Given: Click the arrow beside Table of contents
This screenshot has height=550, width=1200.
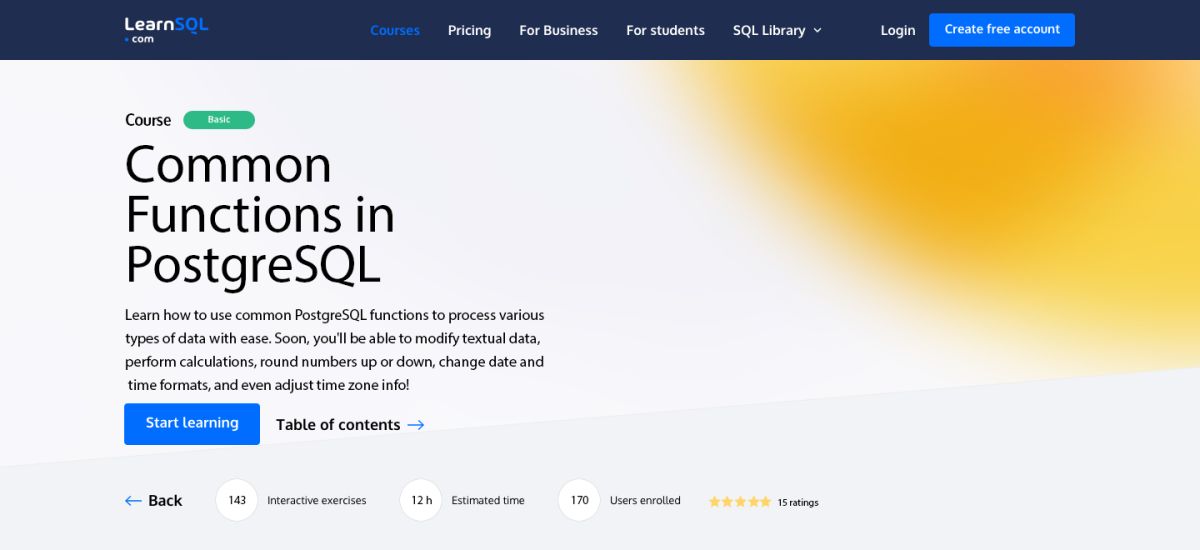Looking at the screenshot, I should coord(416,425).
